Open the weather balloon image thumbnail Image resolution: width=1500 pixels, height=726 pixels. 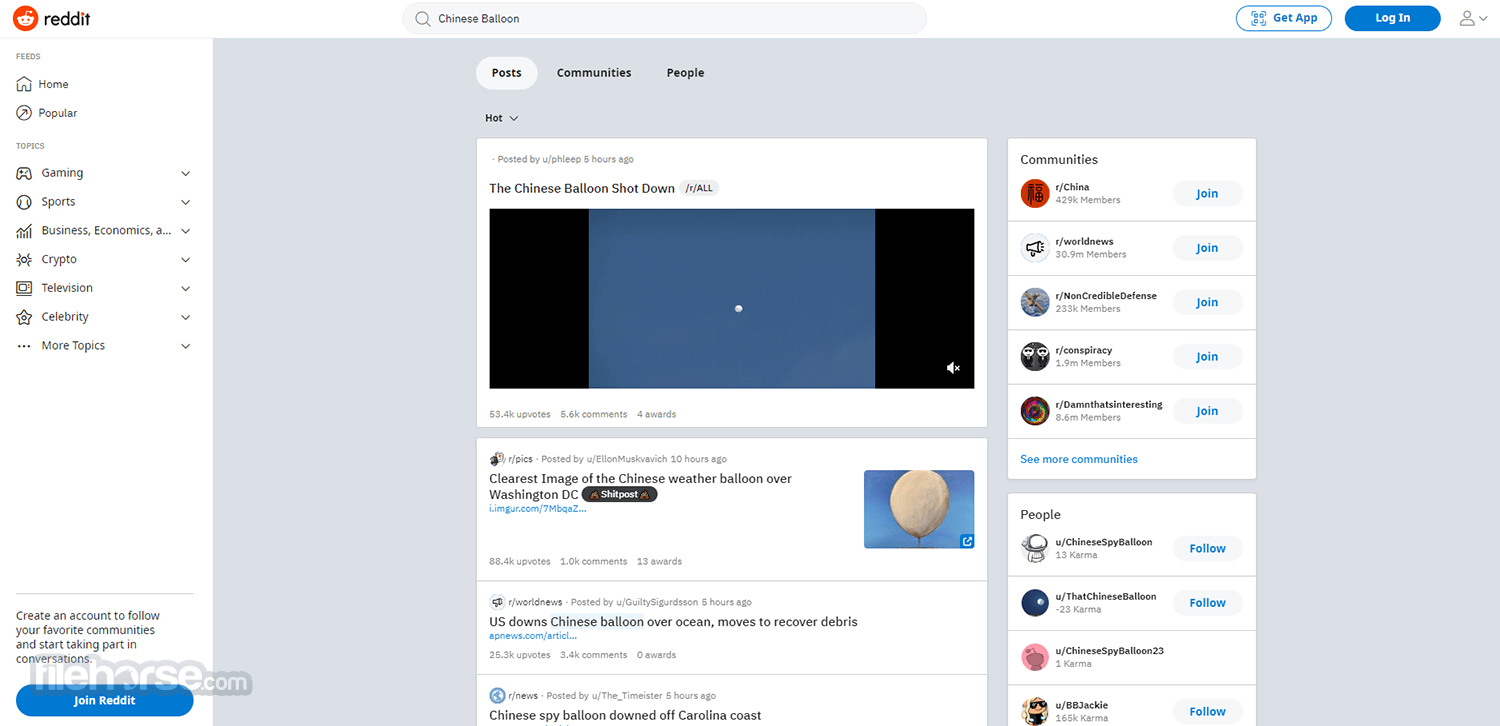click(x=919, y=509)
